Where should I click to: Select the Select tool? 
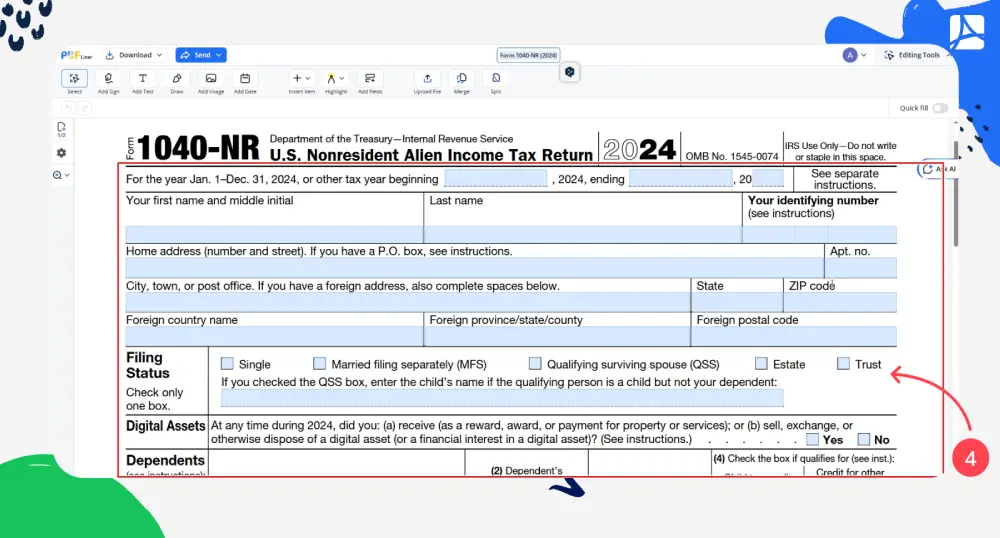pyautogui.click(x=75, y=78)
